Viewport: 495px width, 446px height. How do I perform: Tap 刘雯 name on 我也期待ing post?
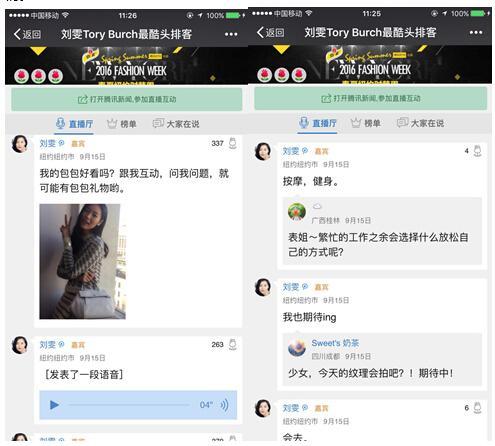(291, 287)
